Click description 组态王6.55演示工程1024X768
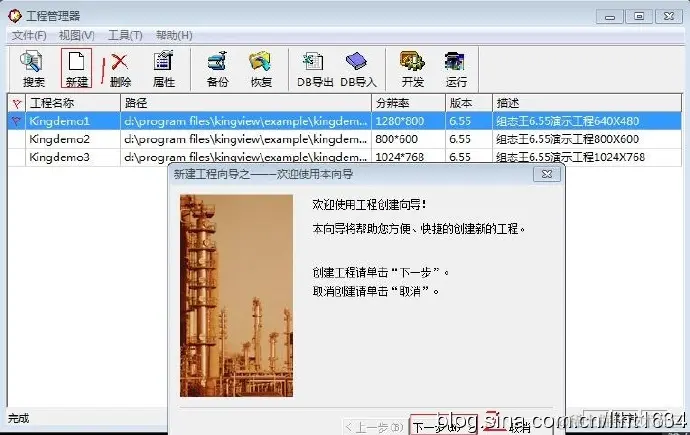Screen dimensions: 690x435 click(570, 157)
